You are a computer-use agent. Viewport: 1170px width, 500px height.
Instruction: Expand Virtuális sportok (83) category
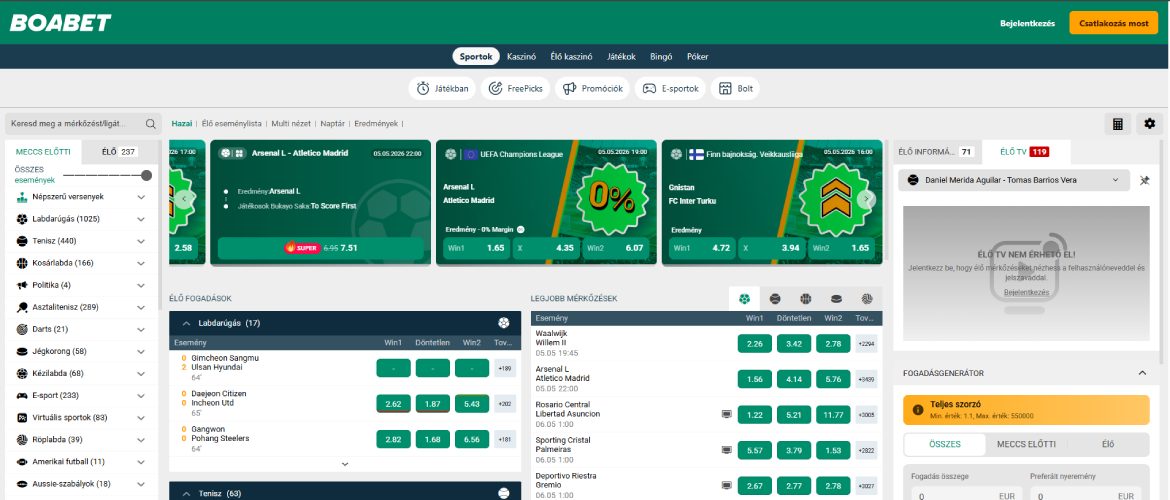[141, 418]
